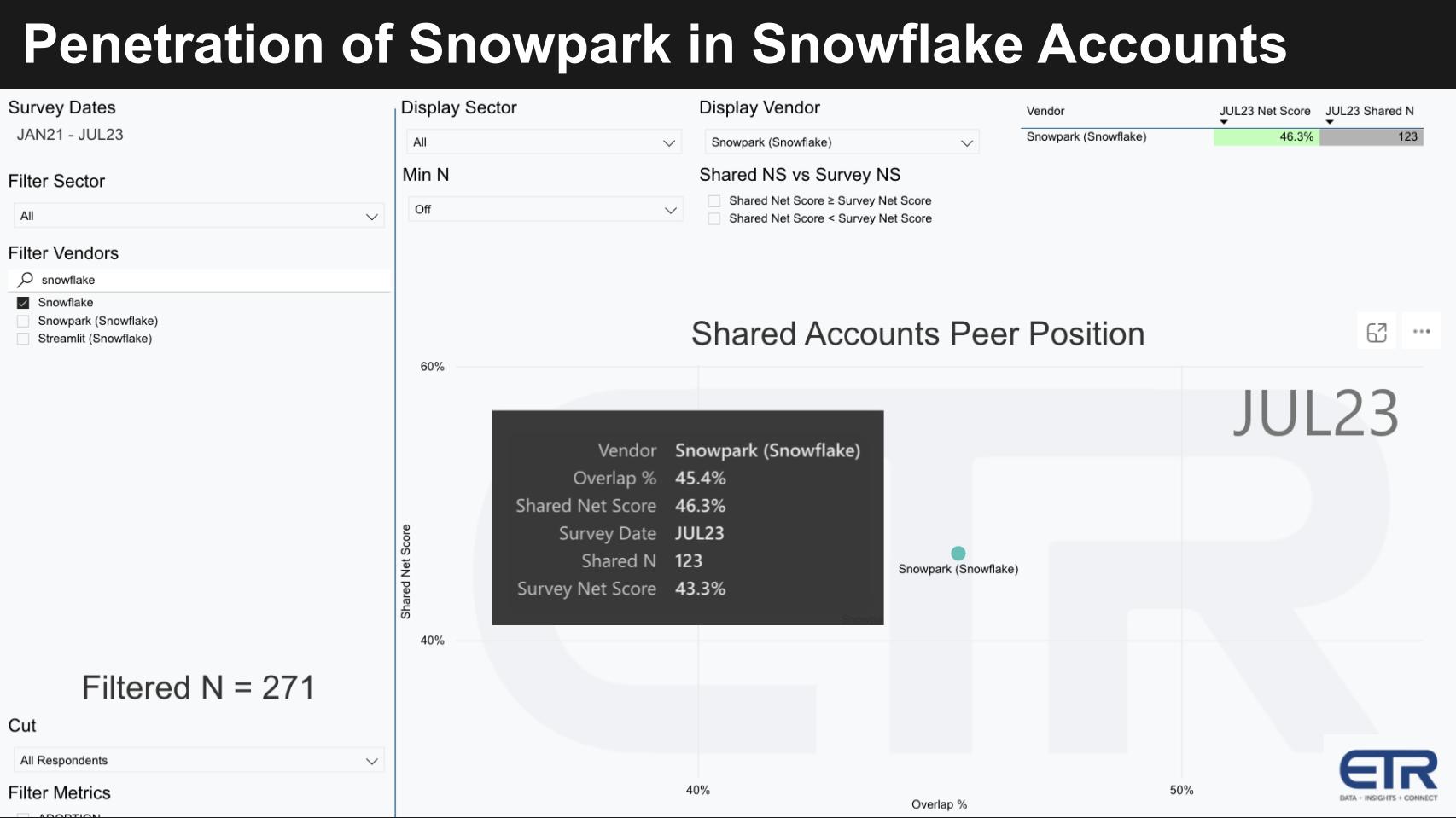Enable Shared Net Score ≥ Survey Net Score

pos(713,200)
